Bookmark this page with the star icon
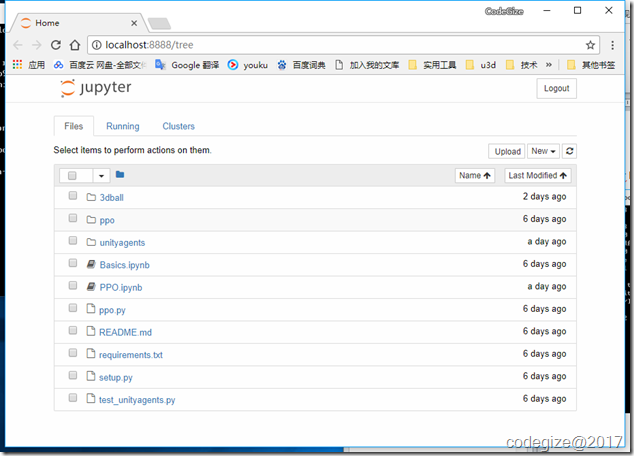634x456 pixels. 590,45
